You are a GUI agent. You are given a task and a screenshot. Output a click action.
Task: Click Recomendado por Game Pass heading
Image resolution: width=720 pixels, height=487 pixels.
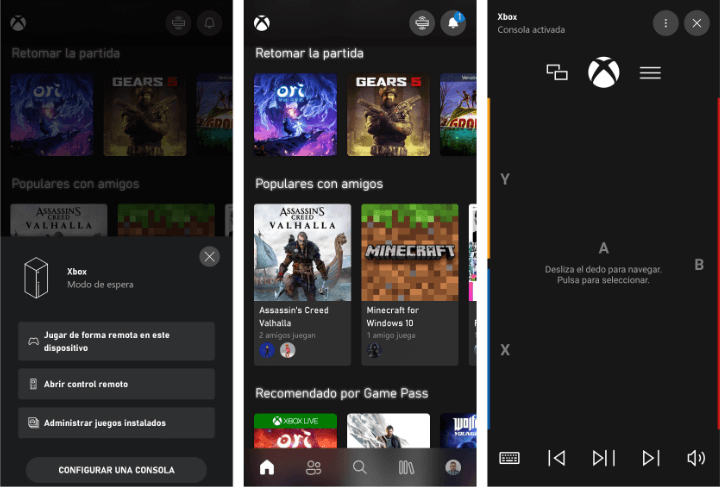(x=342, y=393)
